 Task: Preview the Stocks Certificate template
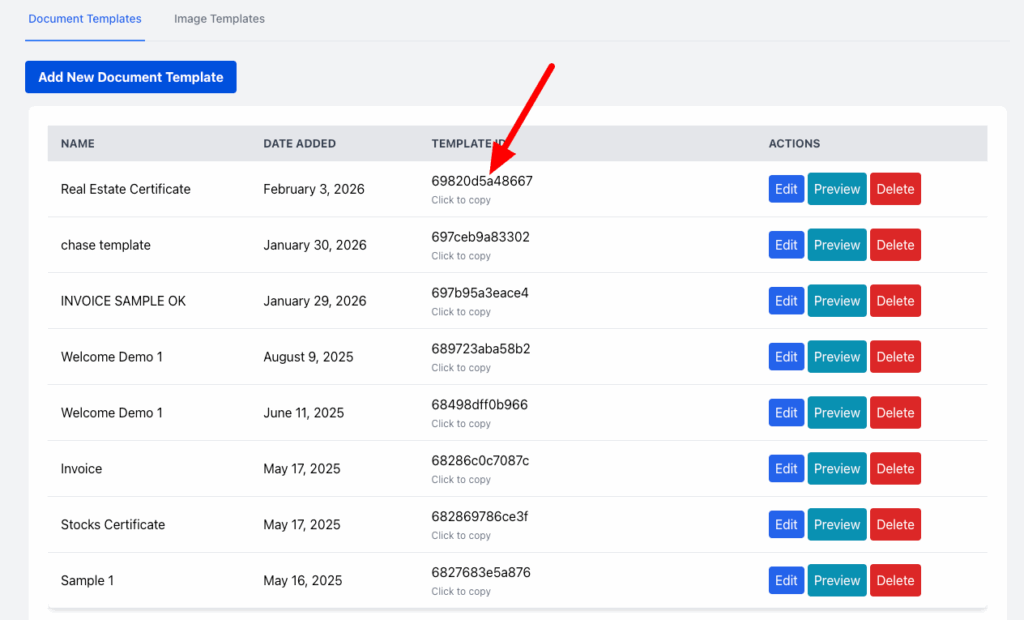(836, 524)
